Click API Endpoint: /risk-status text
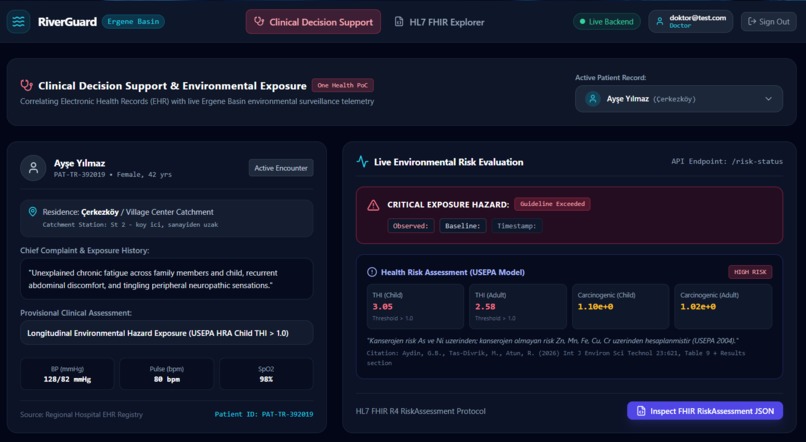 (727, 161)
